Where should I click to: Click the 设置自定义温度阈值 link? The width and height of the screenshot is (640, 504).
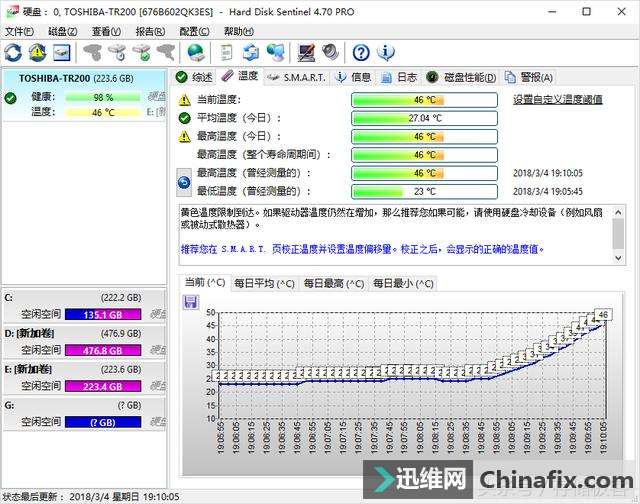pos(558,99)
